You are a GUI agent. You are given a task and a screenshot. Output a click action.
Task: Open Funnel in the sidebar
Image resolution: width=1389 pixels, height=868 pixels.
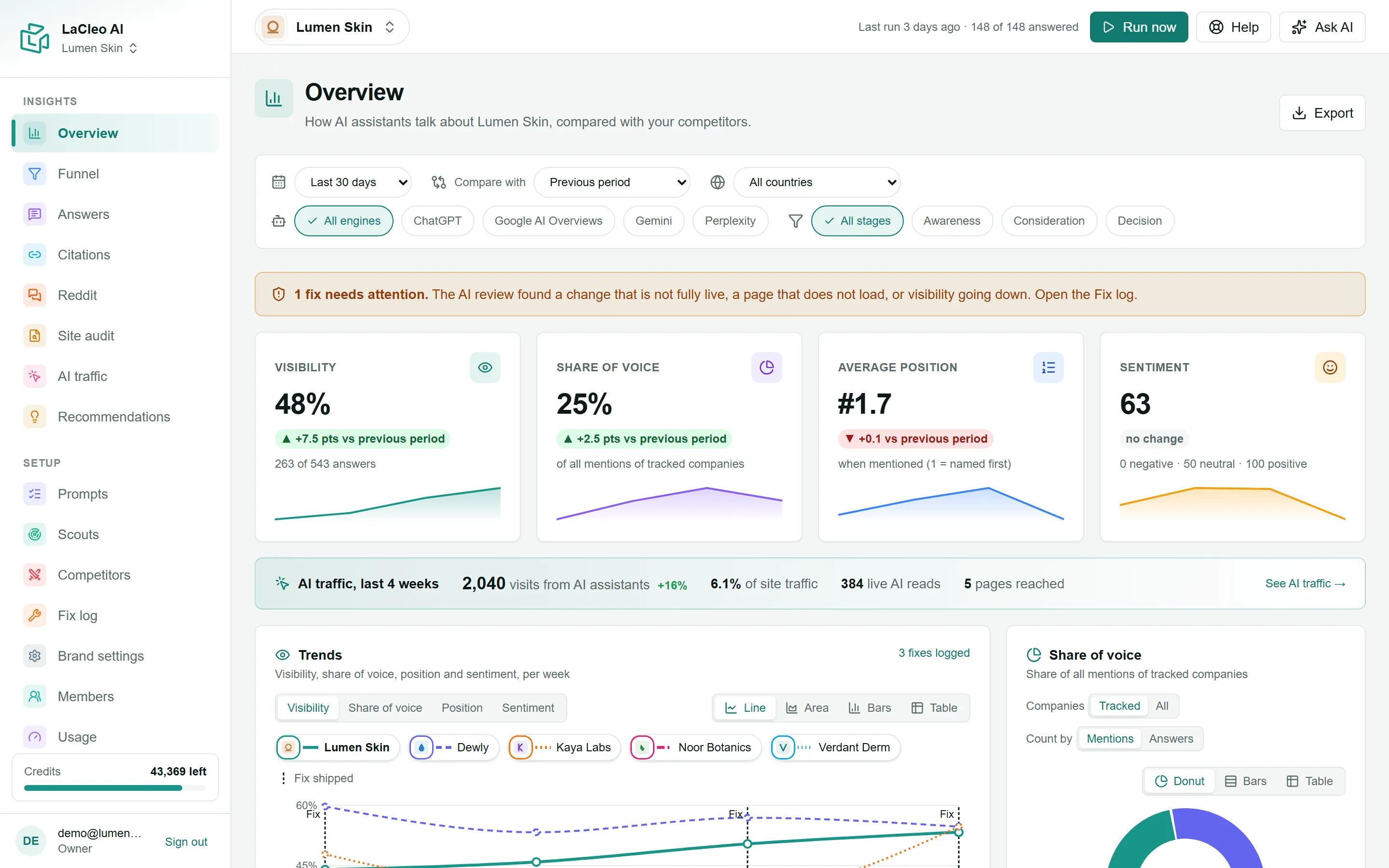coord(115,174)
